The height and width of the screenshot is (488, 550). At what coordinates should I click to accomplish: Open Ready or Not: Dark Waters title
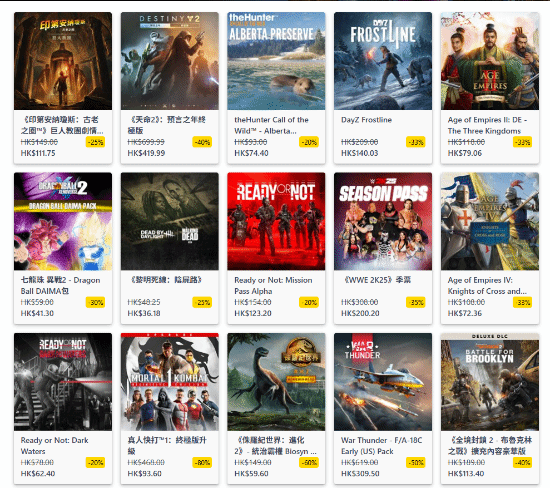tap(54, 446)
